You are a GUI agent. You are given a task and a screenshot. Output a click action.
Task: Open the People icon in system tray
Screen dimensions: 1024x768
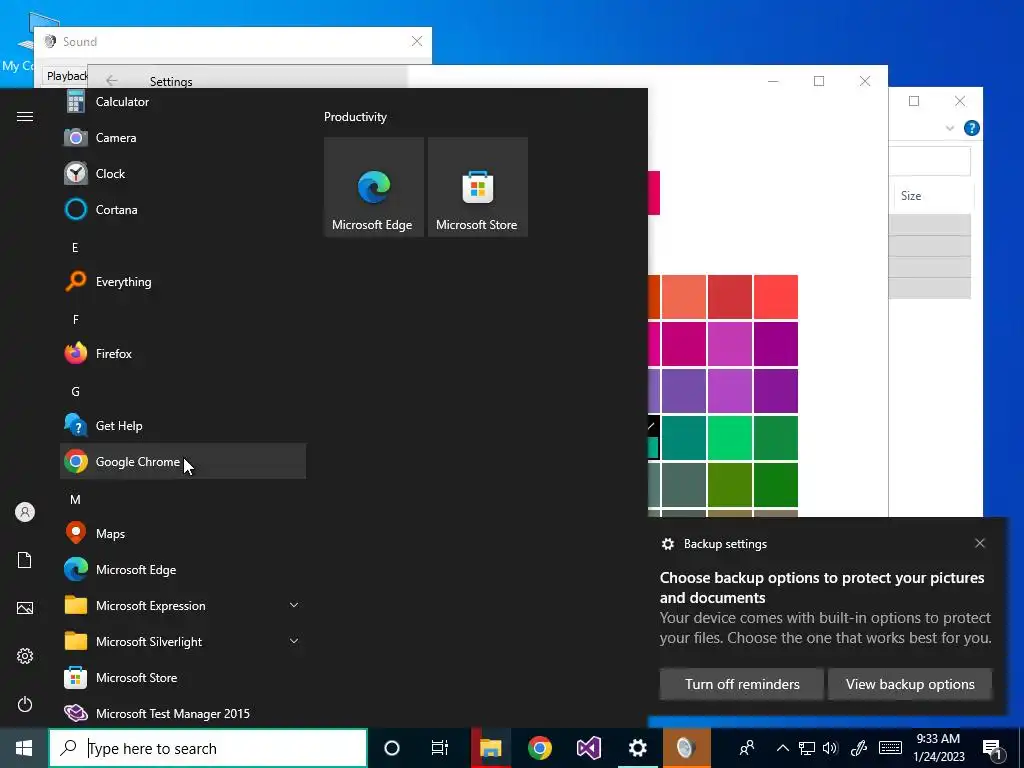[x=746, y=748]
